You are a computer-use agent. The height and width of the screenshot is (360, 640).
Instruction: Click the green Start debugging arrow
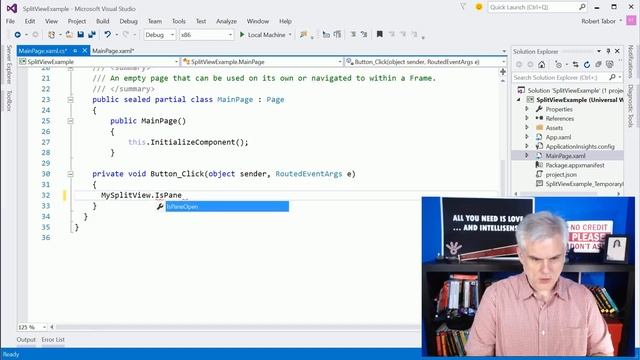click(x=242, y=35)
